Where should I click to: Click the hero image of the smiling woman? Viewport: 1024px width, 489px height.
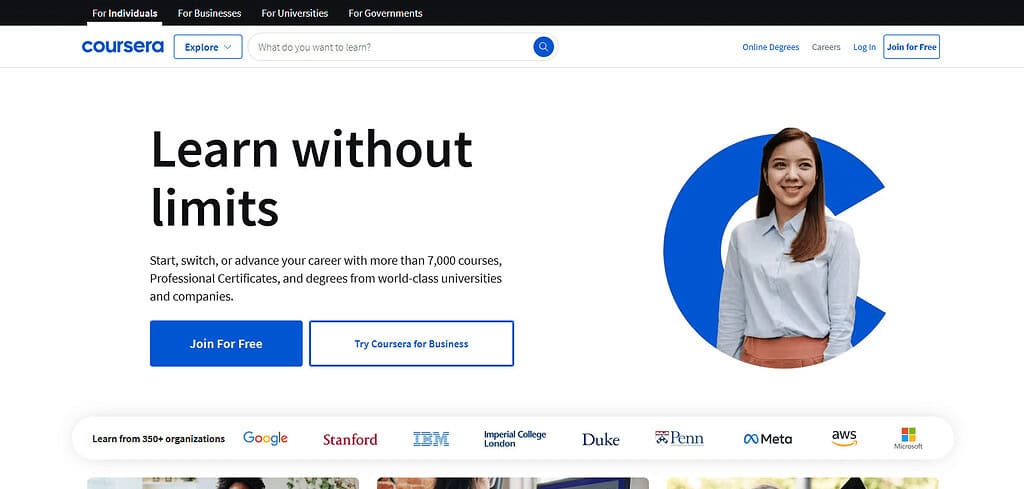coord(775,248)
